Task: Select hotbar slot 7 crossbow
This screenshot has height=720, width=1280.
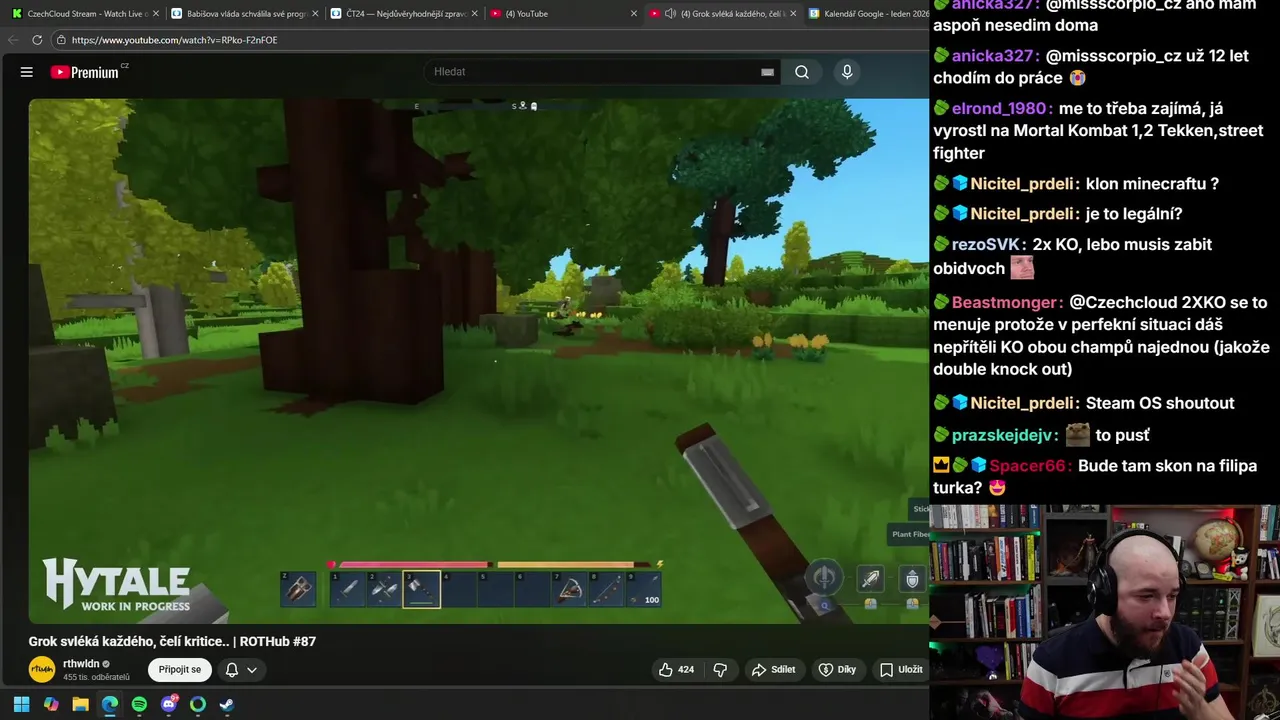Action: point(570,590)
